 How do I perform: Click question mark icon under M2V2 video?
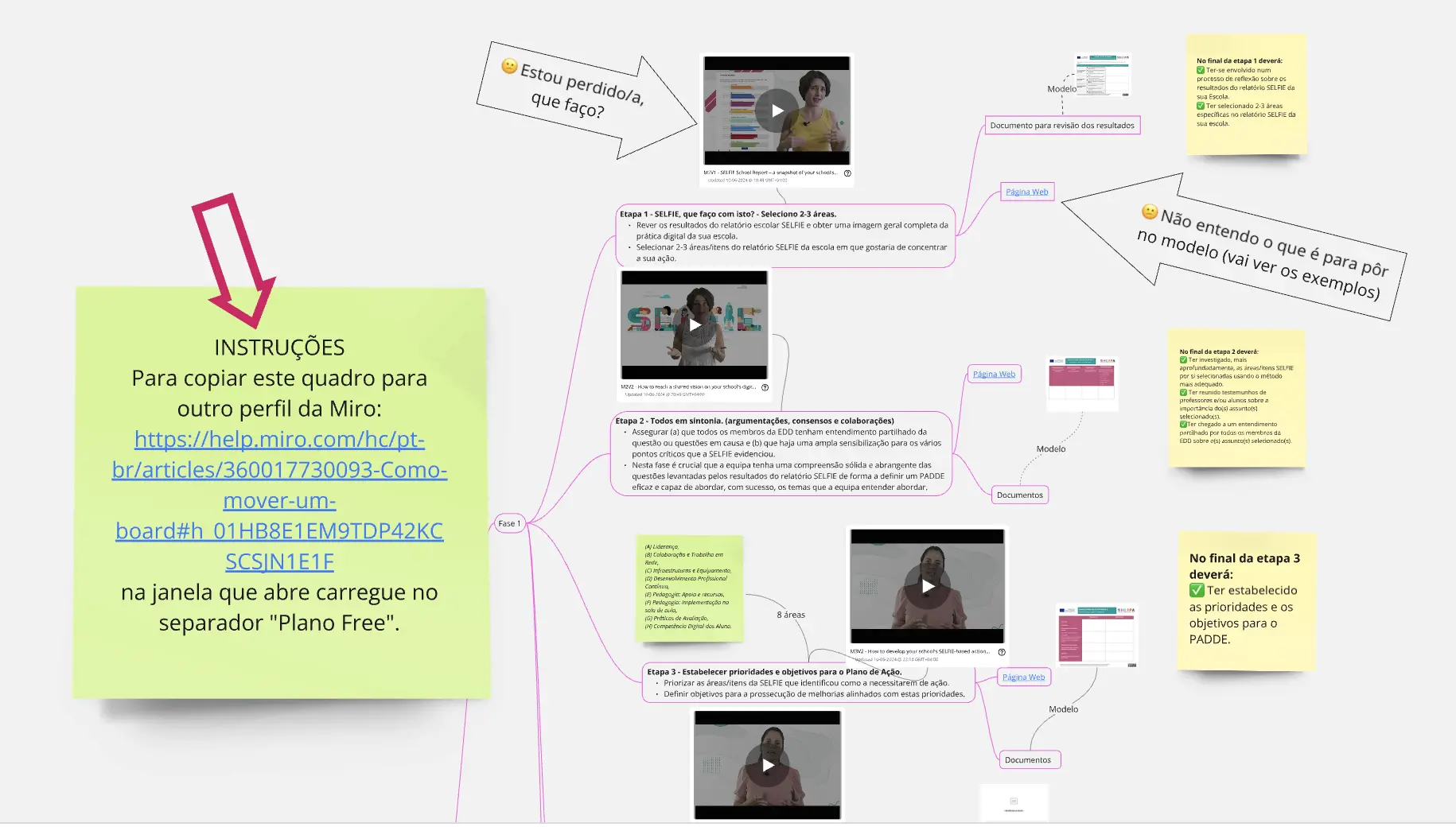pyautogui.click(x=765, y=388)
